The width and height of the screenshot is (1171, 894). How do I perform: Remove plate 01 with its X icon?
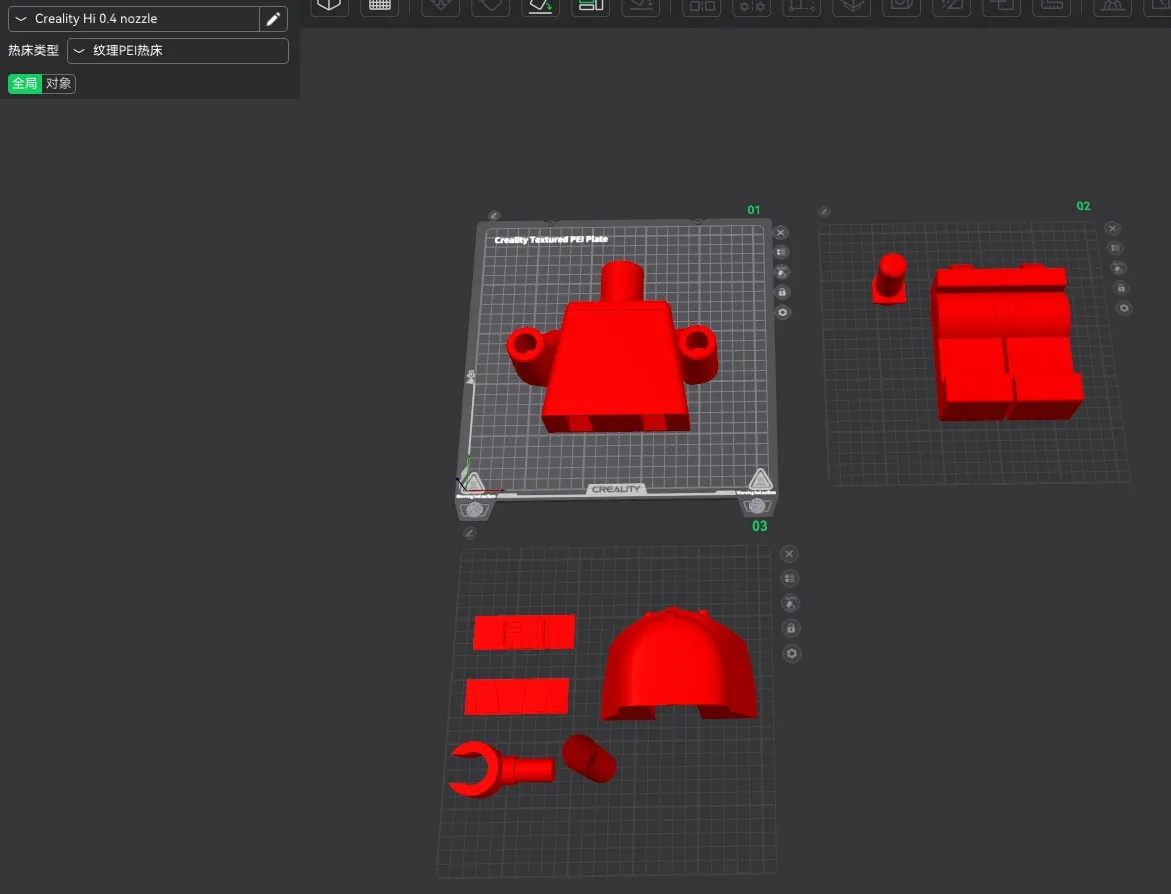point(780,232)
